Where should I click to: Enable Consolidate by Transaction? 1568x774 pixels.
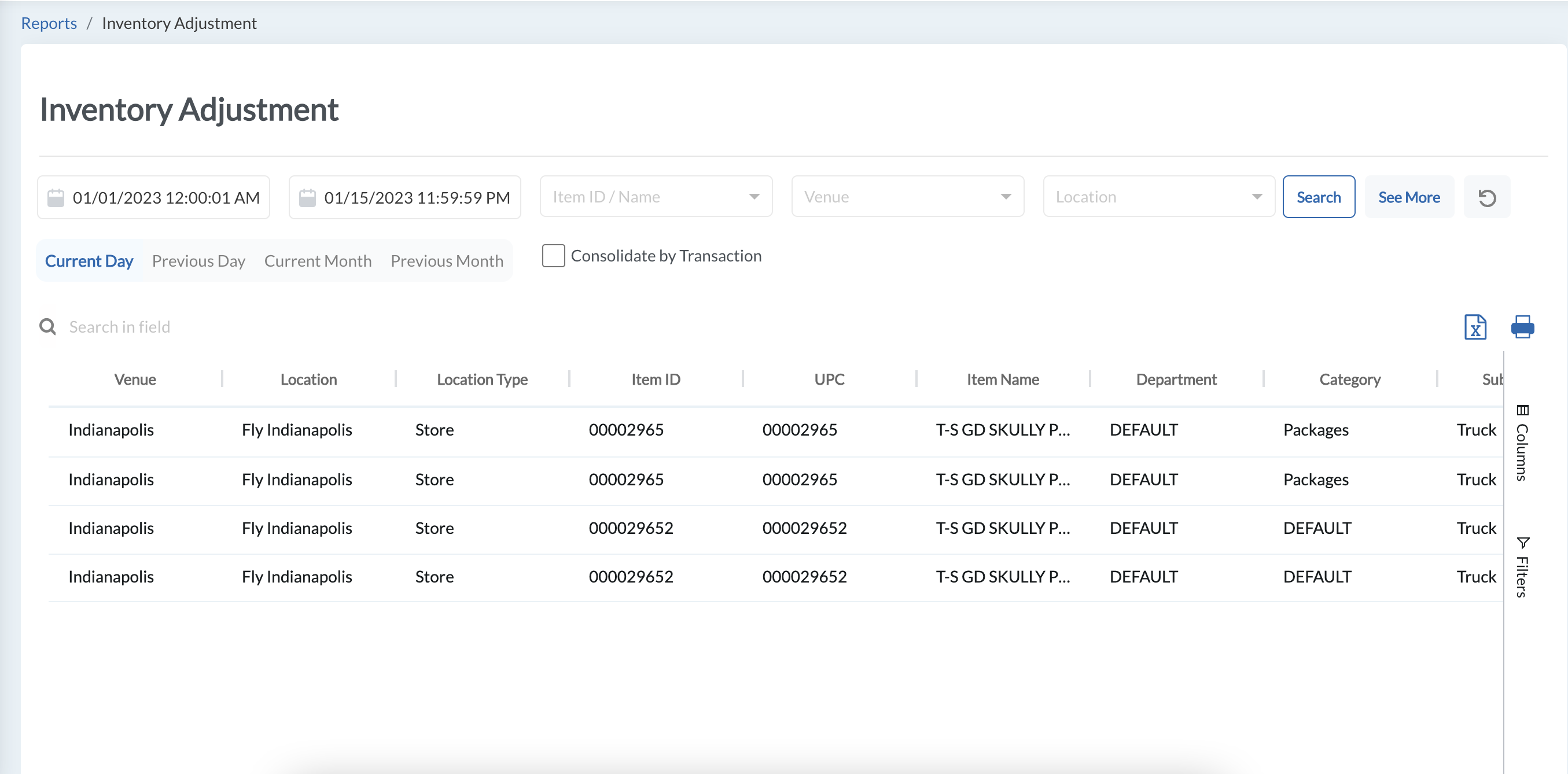(553, 256)
